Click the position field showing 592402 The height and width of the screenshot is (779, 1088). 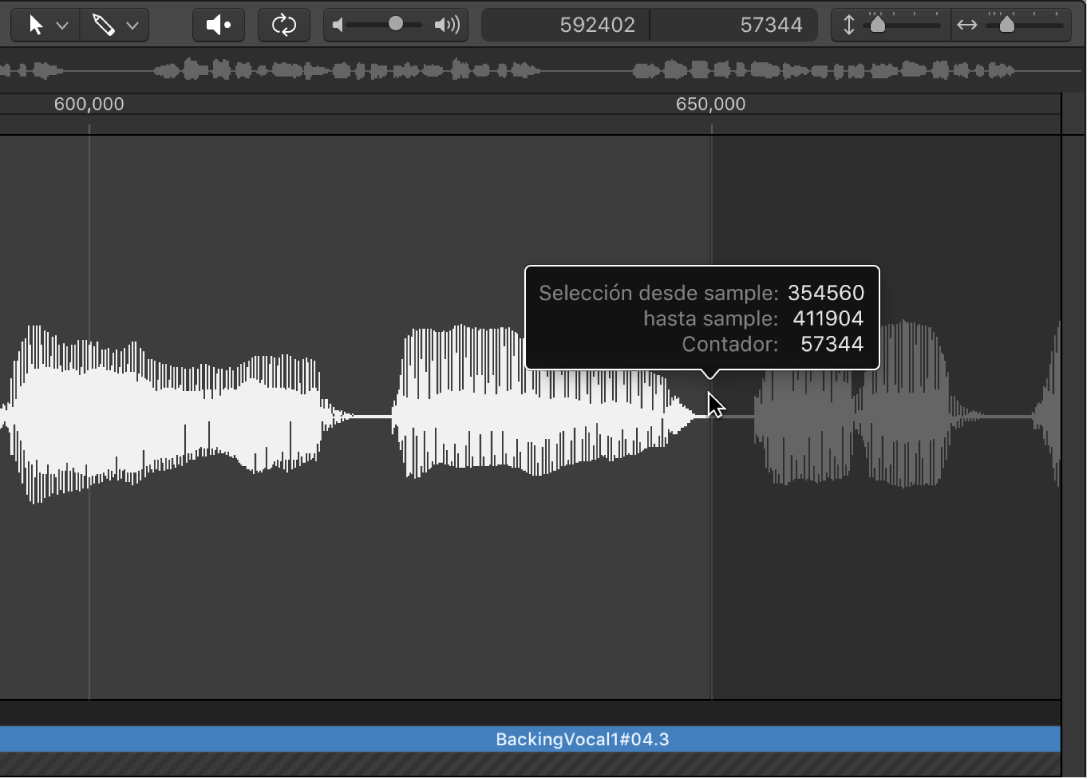coord(597,25)
